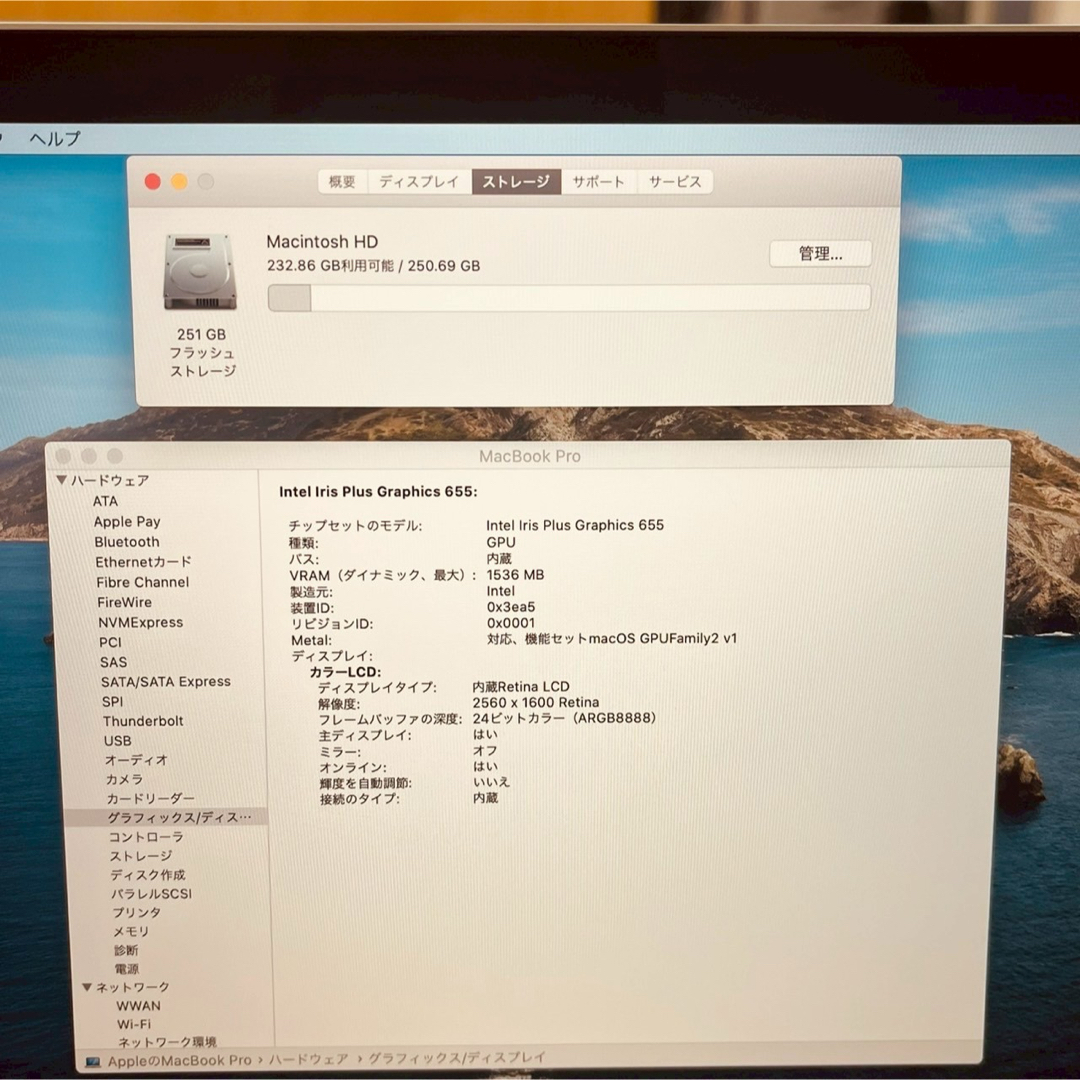Click the storage usage bar
Screen dimensions: 1080x1080
(x=569, y=298)
